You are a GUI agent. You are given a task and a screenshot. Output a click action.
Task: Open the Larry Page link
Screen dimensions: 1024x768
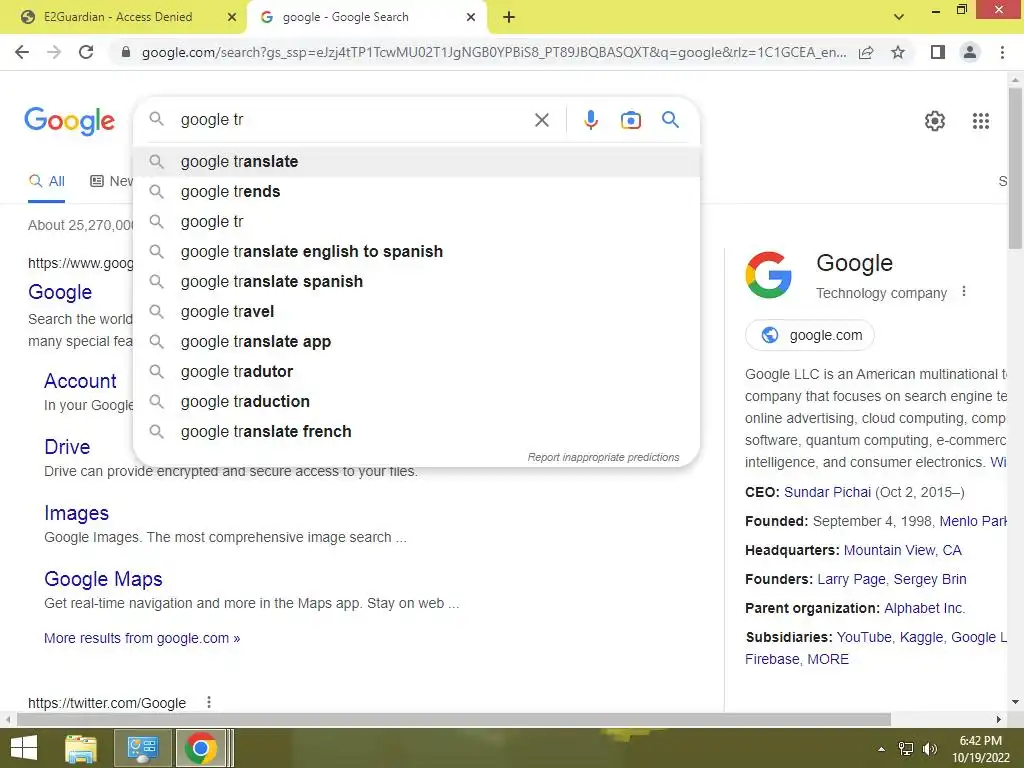851,579
